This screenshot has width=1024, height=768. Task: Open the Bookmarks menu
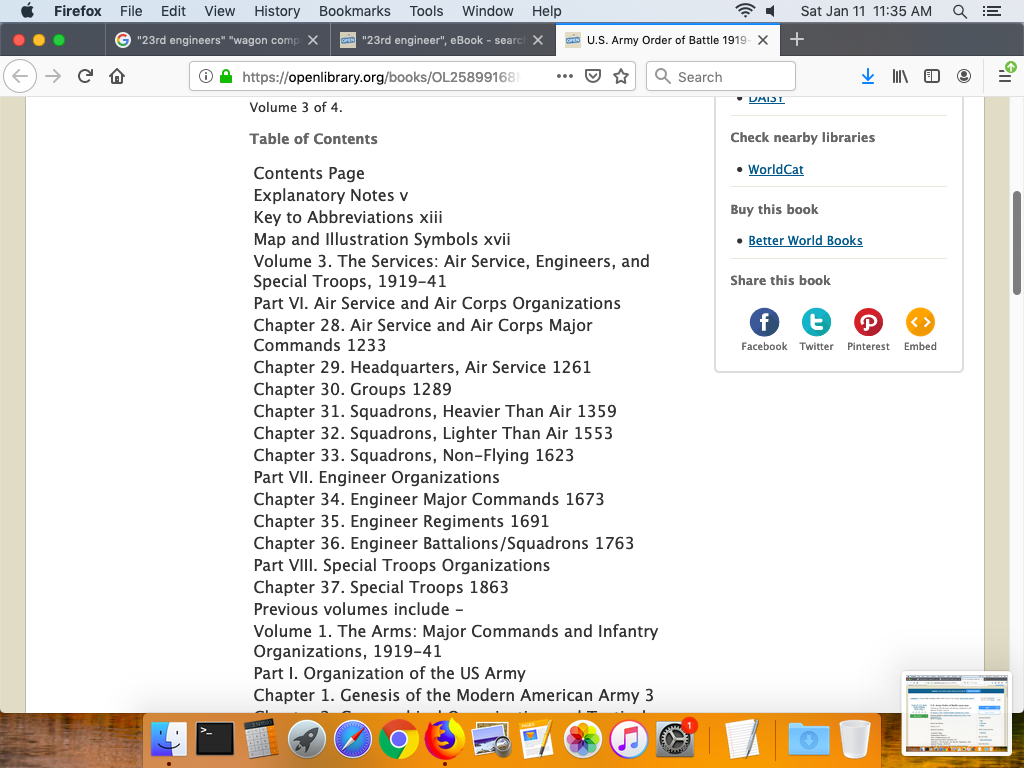(x=353, y=11)
